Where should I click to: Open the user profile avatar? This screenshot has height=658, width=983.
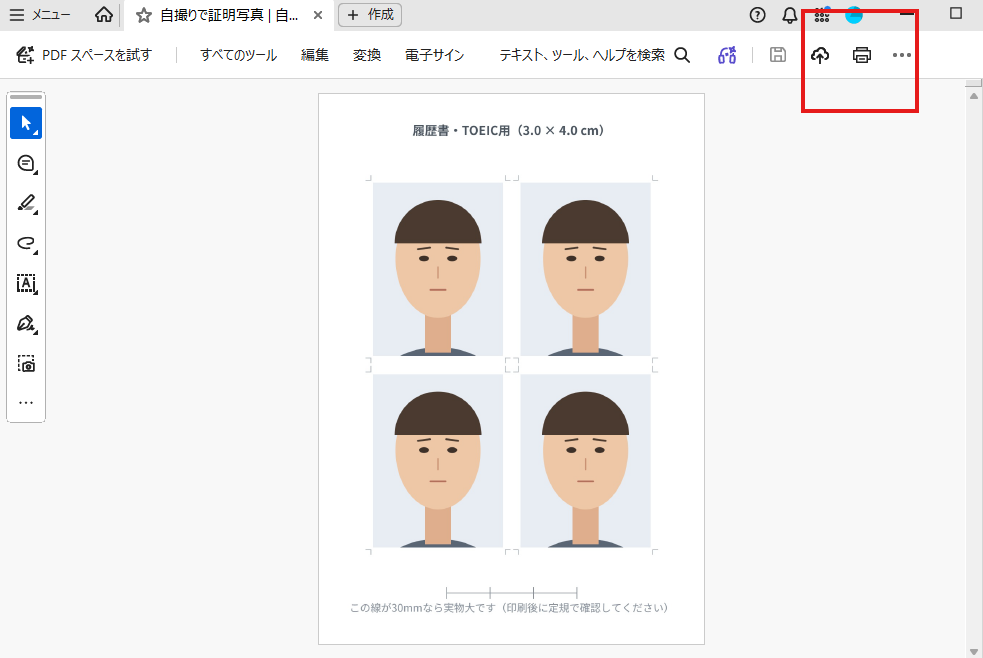pyautogui.click(x=854, y=15)
